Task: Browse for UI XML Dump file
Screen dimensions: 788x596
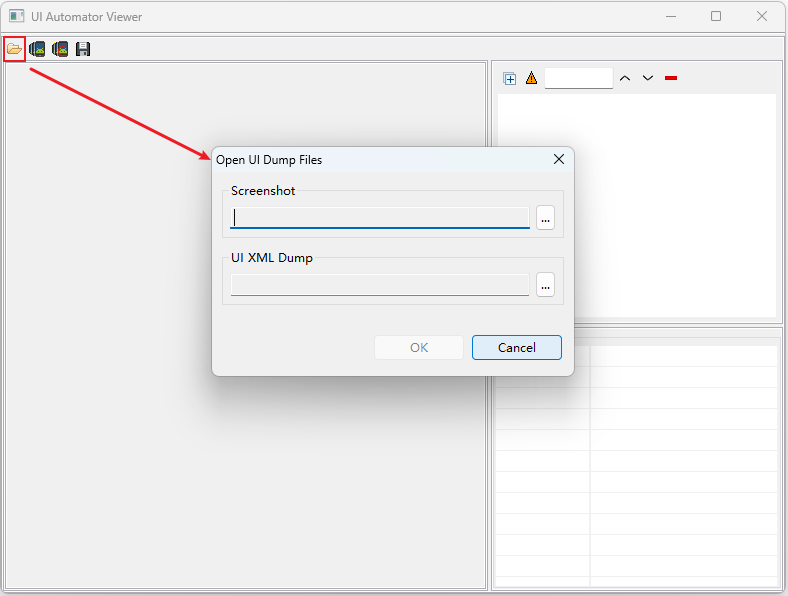Action: click(x=545, y=286)
